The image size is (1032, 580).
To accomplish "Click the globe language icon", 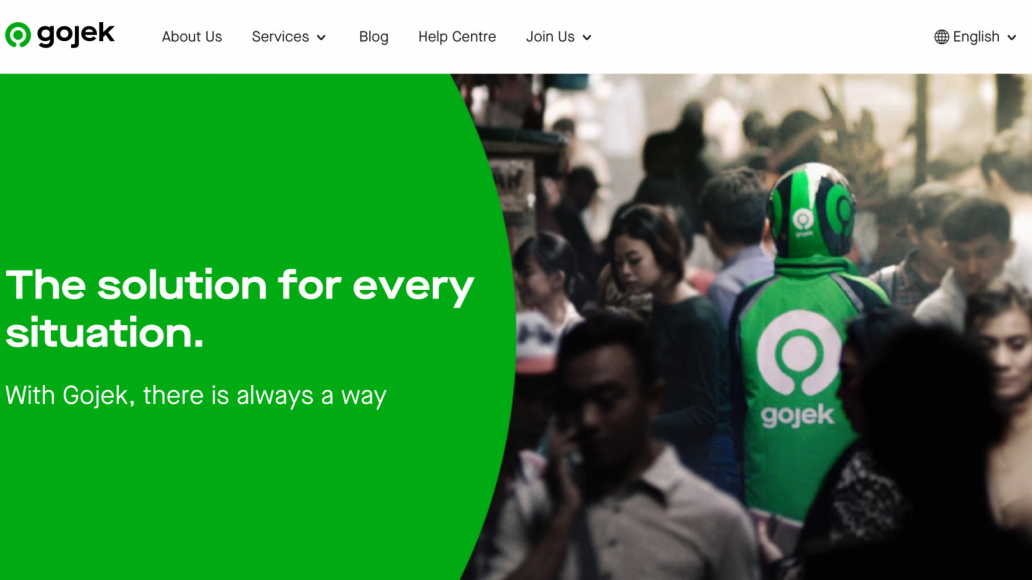I will click(942, 37).
